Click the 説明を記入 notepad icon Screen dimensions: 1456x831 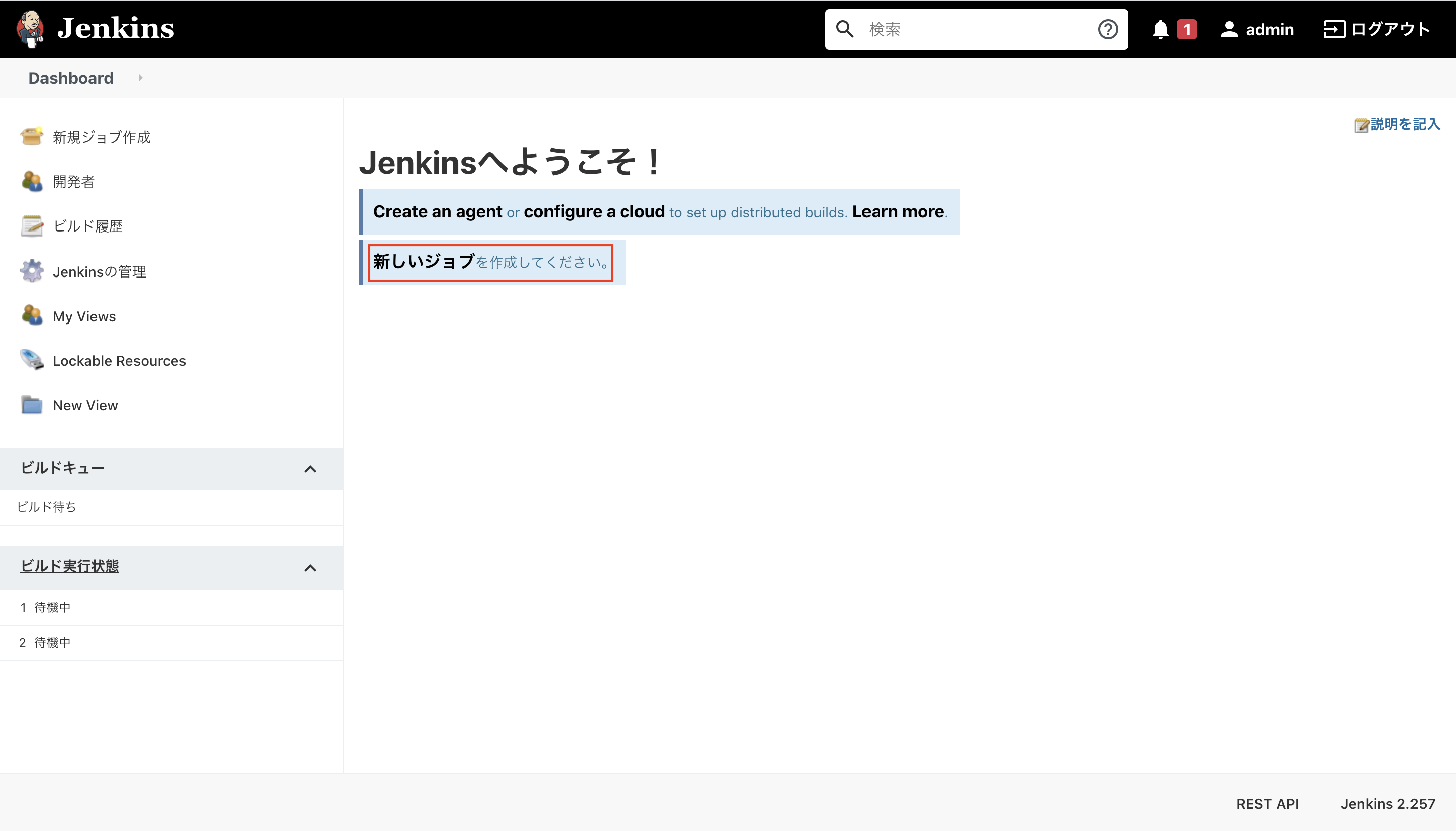click(1362, 125)
